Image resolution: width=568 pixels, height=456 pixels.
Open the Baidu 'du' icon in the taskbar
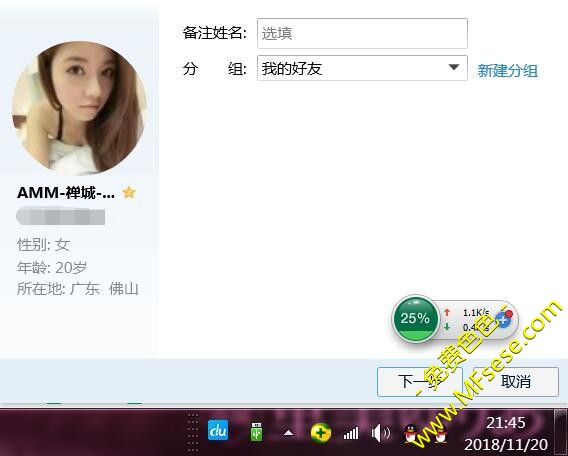[x=218, y=431]
